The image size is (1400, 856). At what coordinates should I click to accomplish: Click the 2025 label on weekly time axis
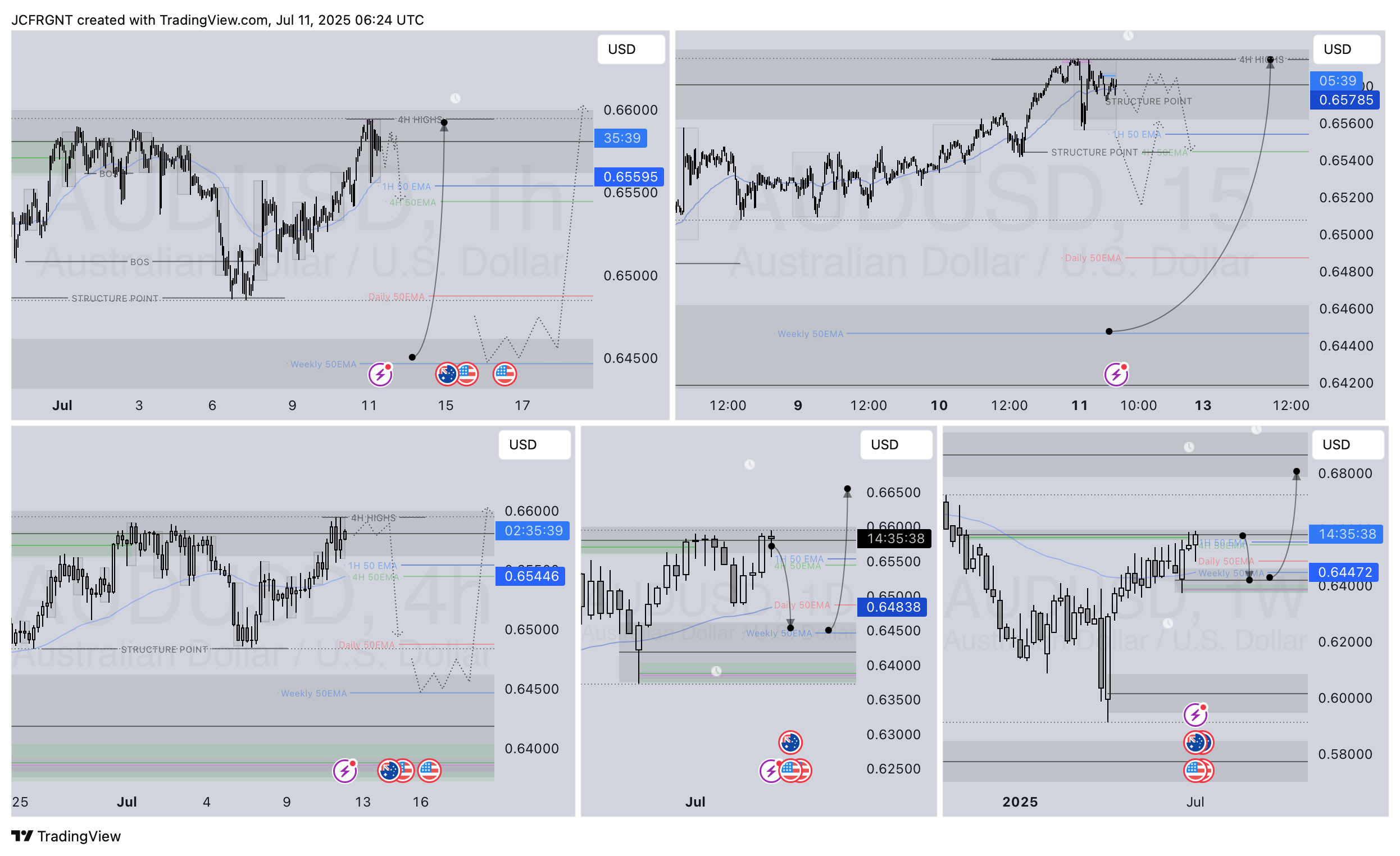coord(1020,802)
